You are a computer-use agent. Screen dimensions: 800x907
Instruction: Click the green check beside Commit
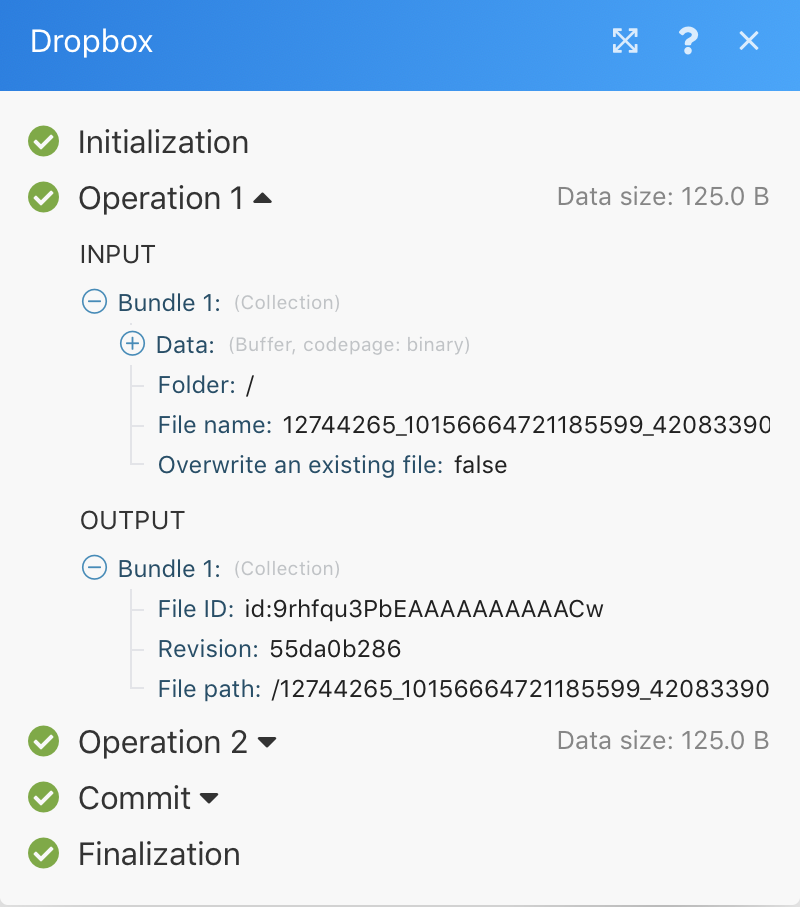pos(43,797)
